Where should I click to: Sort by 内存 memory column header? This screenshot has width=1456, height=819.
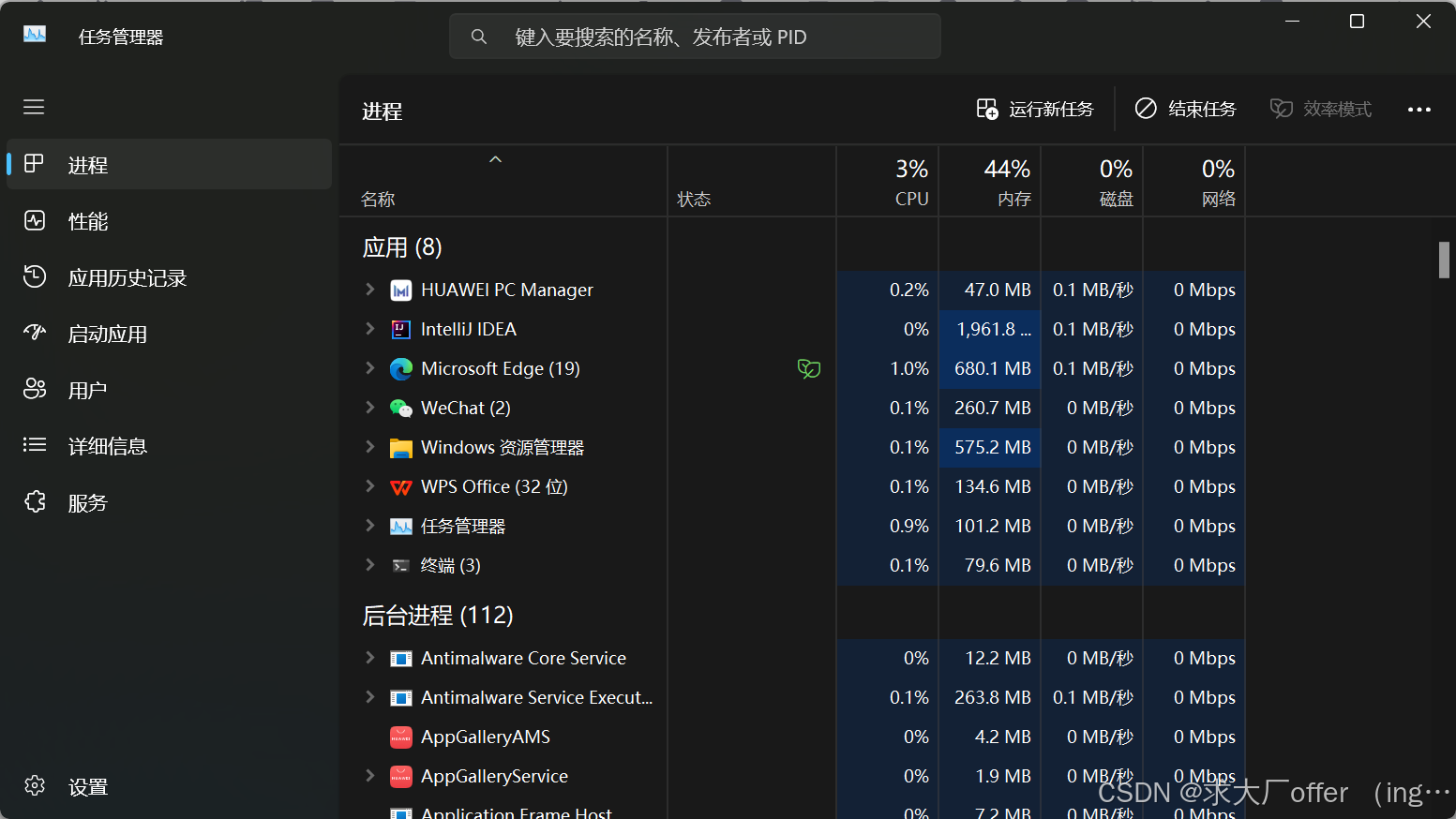[990, 182]
